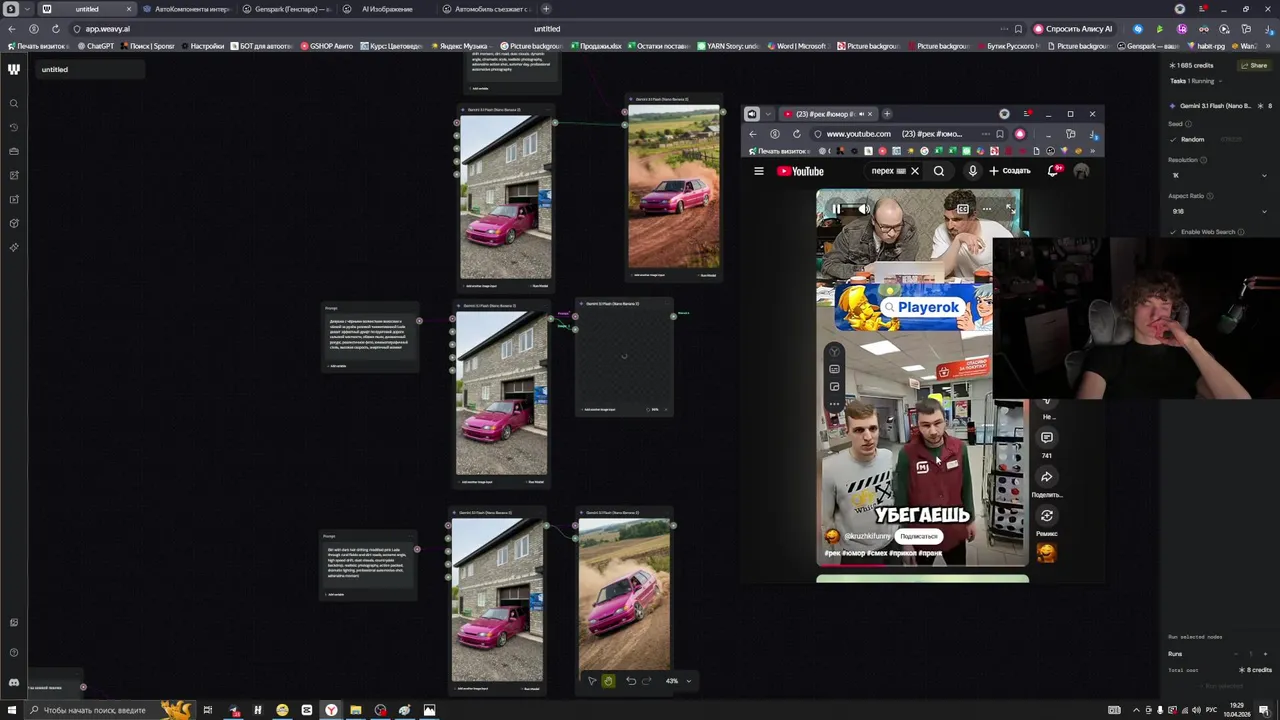Open the Aspect Ratio 9:16 dropdown
The height and width of the screenshot is (720, 1280).
(1219, 211)
